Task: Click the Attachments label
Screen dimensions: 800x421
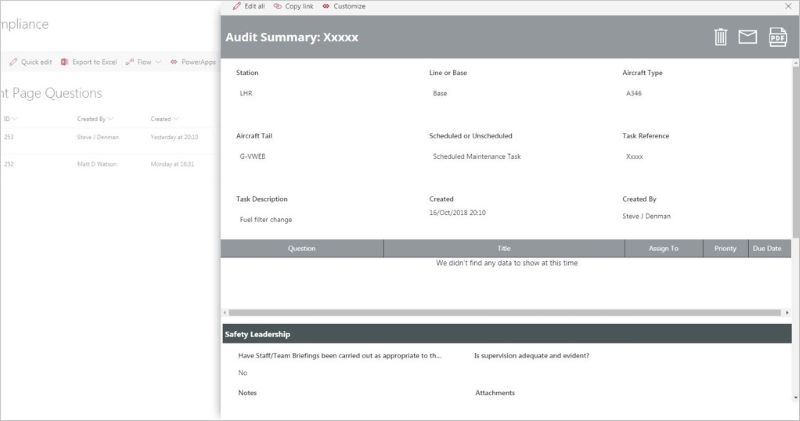Action: pyautogui.click(x=495, y=393)
